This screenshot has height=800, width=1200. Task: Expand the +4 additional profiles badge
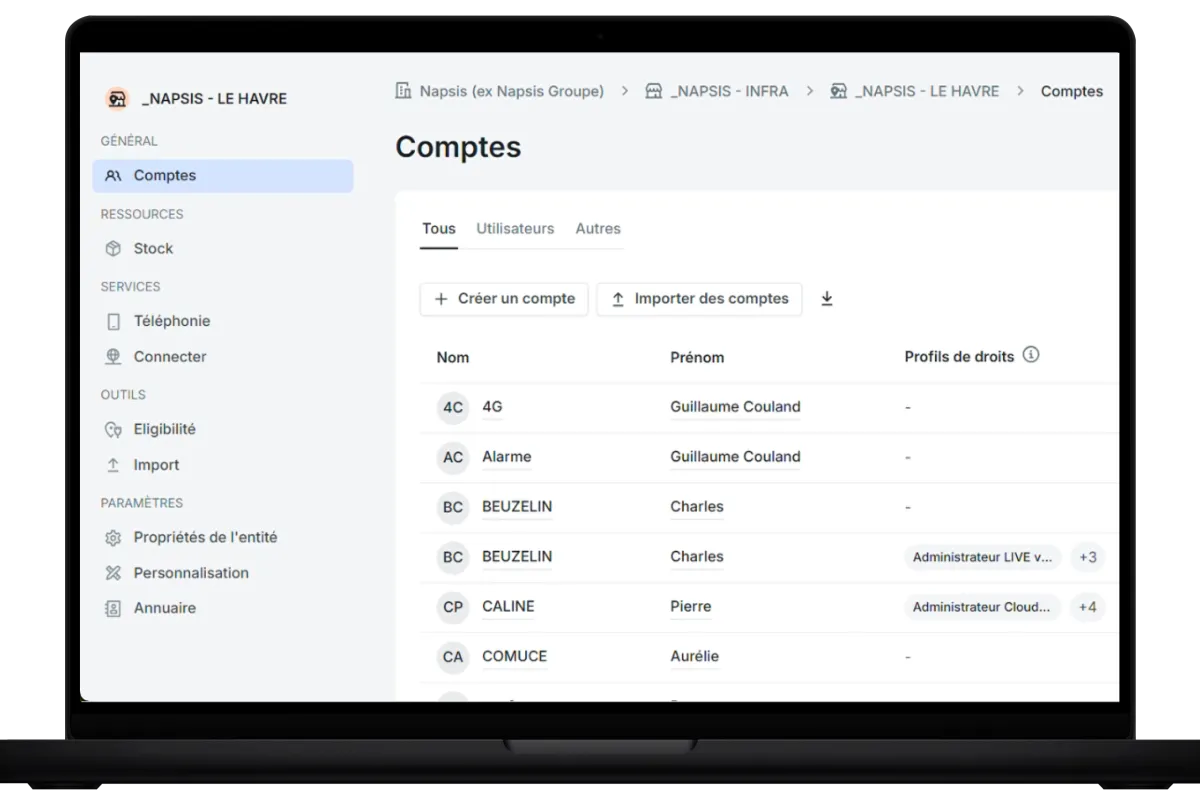(x=1088, y=608)
